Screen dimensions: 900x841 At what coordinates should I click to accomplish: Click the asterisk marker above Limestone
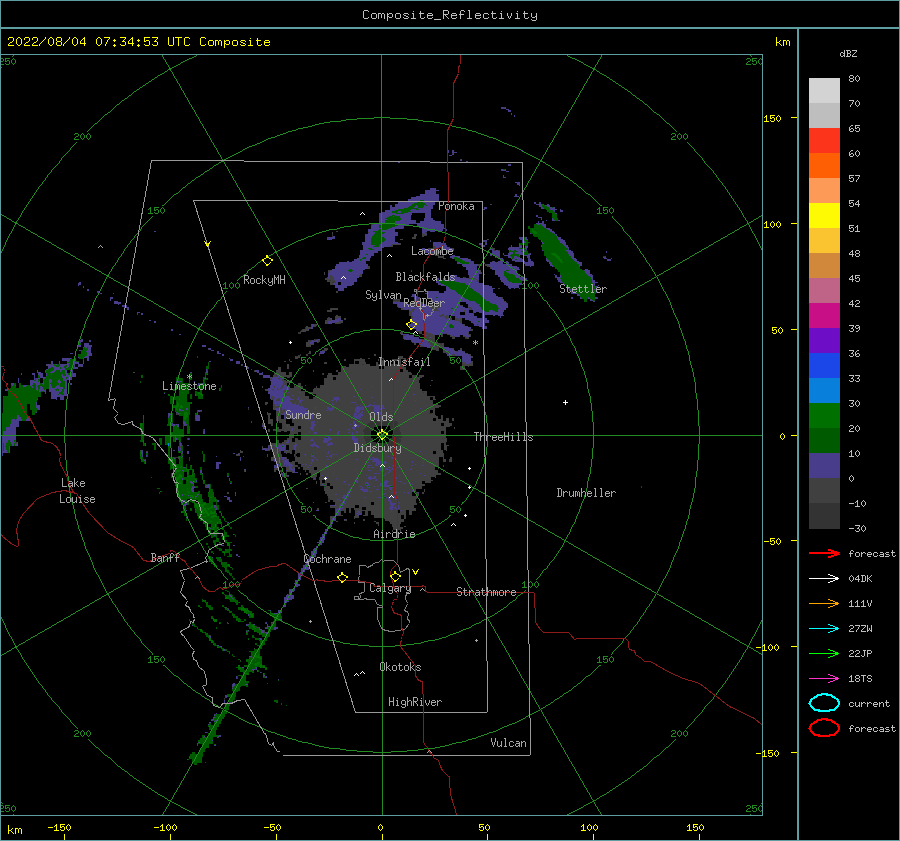tap(189, 377)
